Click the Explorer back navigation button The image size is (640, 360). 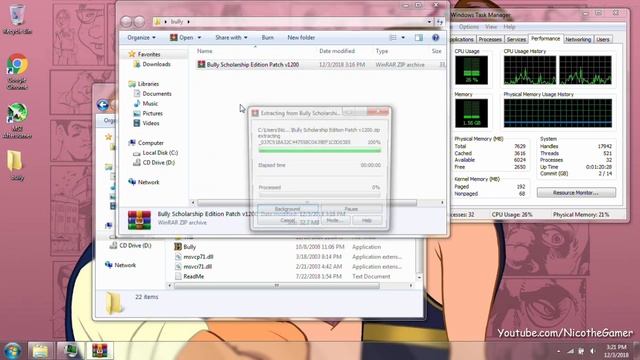click(126, 22)
